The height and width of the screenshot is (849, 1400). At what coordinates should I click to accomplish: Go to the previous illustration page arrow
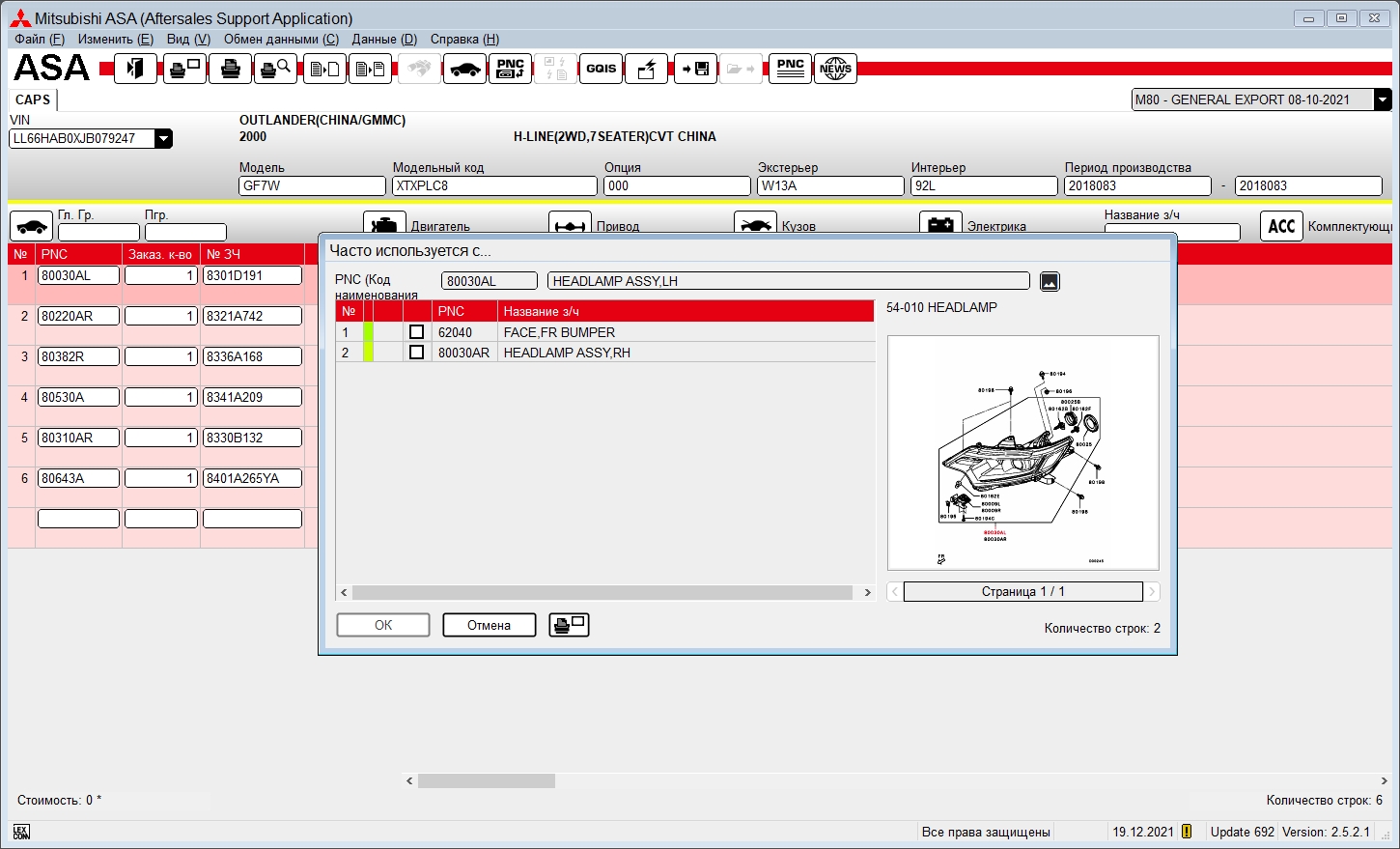click(x=895, y=591)
